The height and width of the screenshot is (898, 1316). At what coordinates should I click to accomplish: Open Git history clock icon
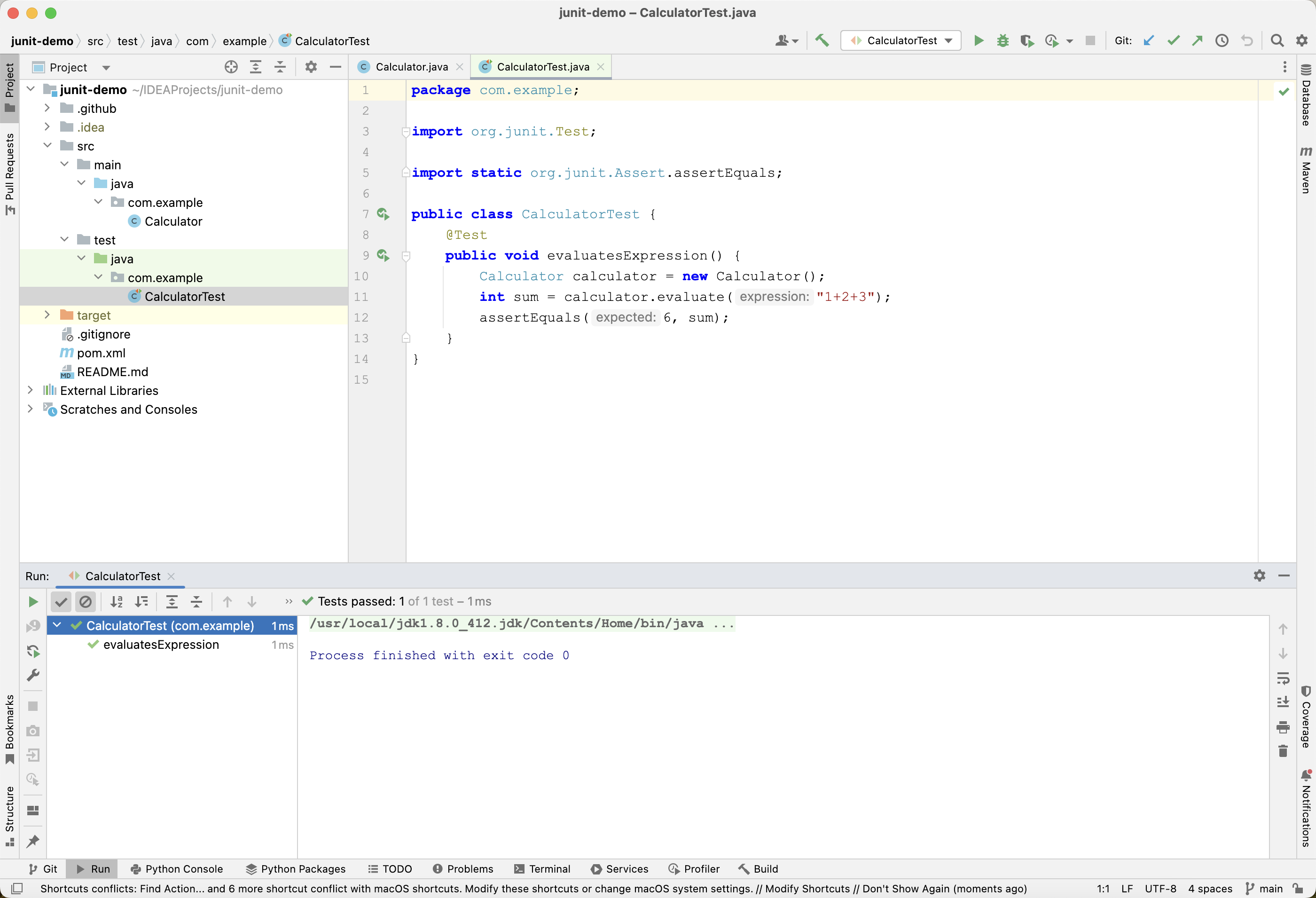tap(1222, 40)
